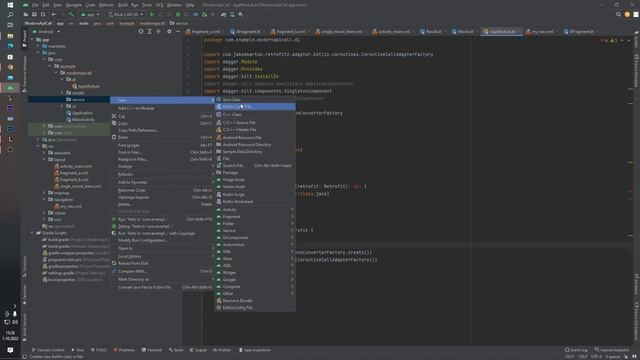Open the Terminal tool window

(152, 350)
